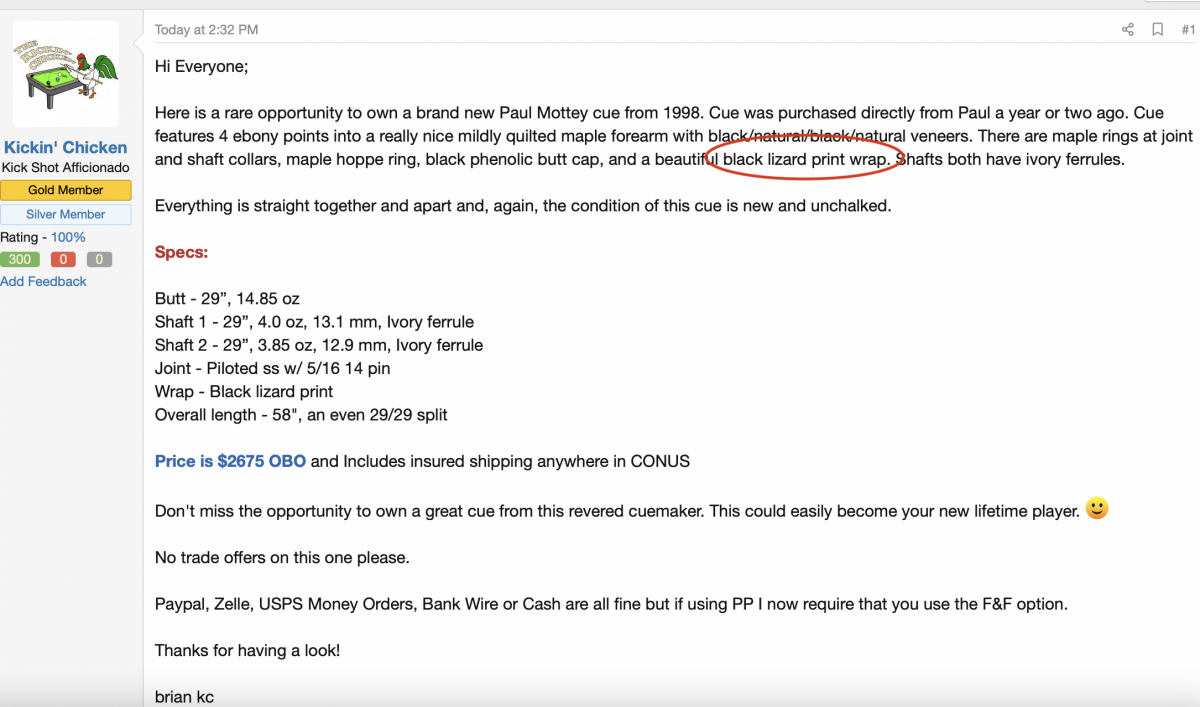Click the Add Feedback link
Screen dimensions: 1200x707
point(43,282)
